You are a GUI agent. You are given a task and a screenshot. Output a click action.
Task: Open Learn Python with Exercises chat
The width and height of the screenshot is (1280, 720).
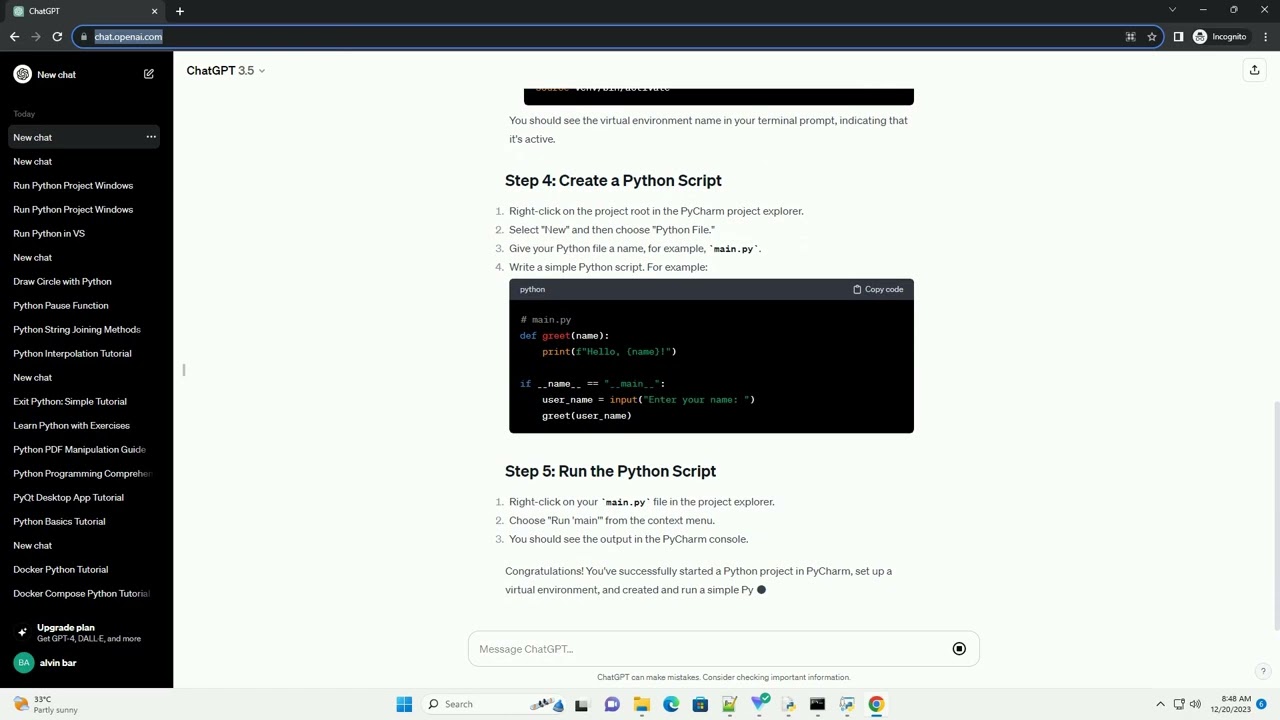pyautogui.click(x=84, y=425)
